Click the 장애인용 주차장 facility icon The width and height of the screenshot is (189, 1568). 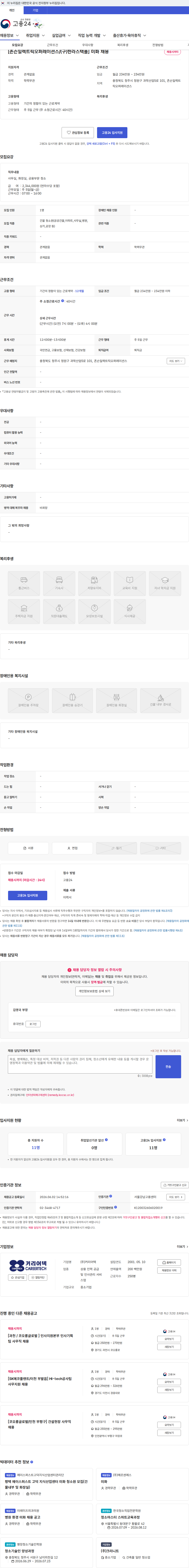pyautogui.click(x=28, y=701)
